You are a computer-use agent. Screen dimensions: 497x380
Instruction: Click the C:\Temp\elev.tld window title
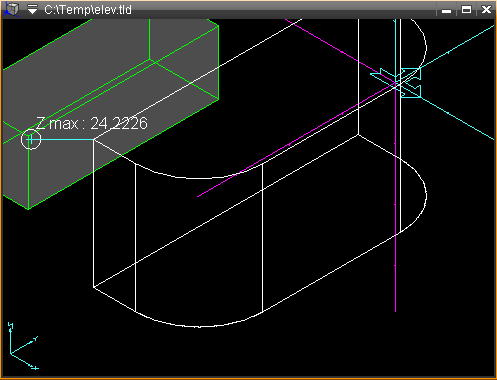click(88, 10)
